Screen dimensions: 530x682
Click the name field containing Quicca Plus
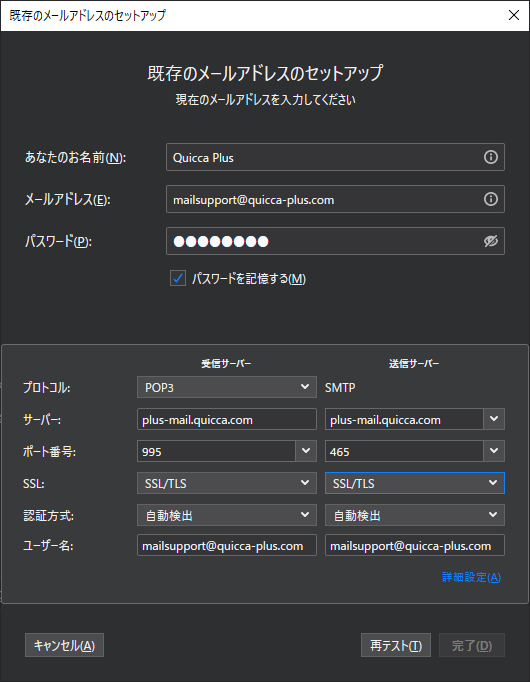pyautogui.click(x=335, y=157)
